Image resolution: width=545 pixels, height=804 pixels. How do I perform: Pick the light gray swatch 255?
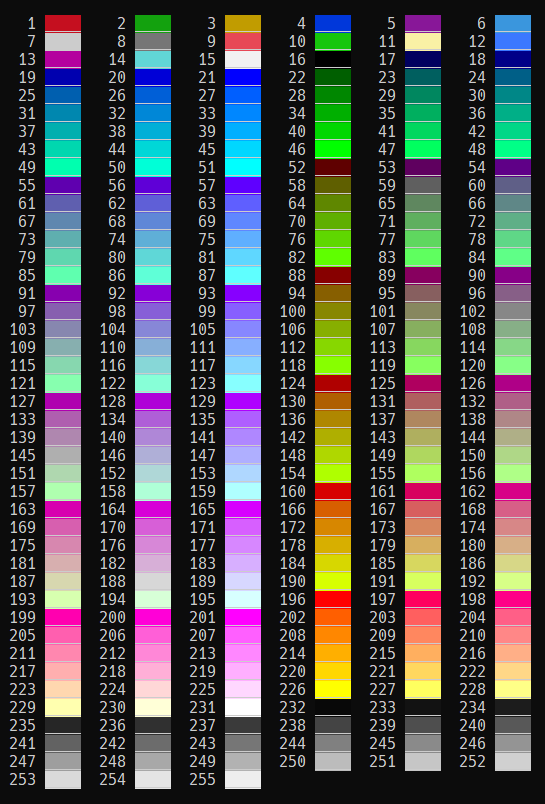(x=243, y=779)
